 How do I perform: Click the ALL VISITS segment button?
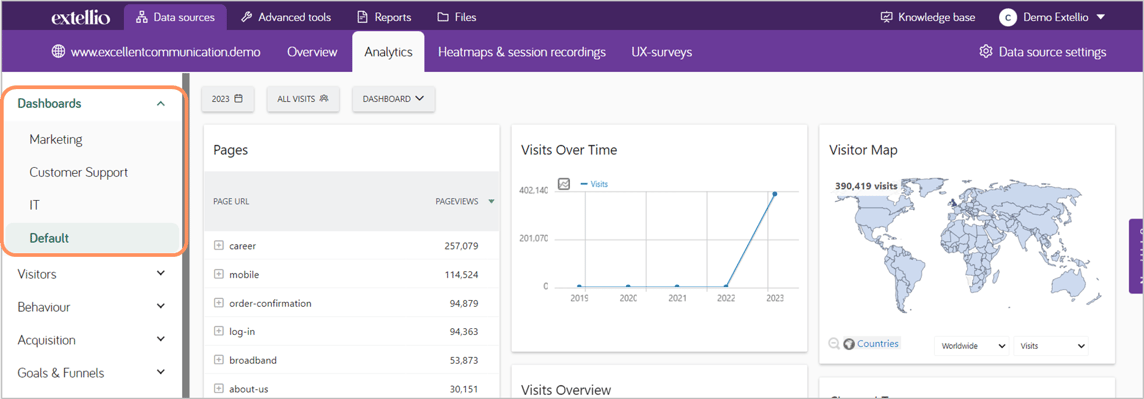(x=303, y=99)
